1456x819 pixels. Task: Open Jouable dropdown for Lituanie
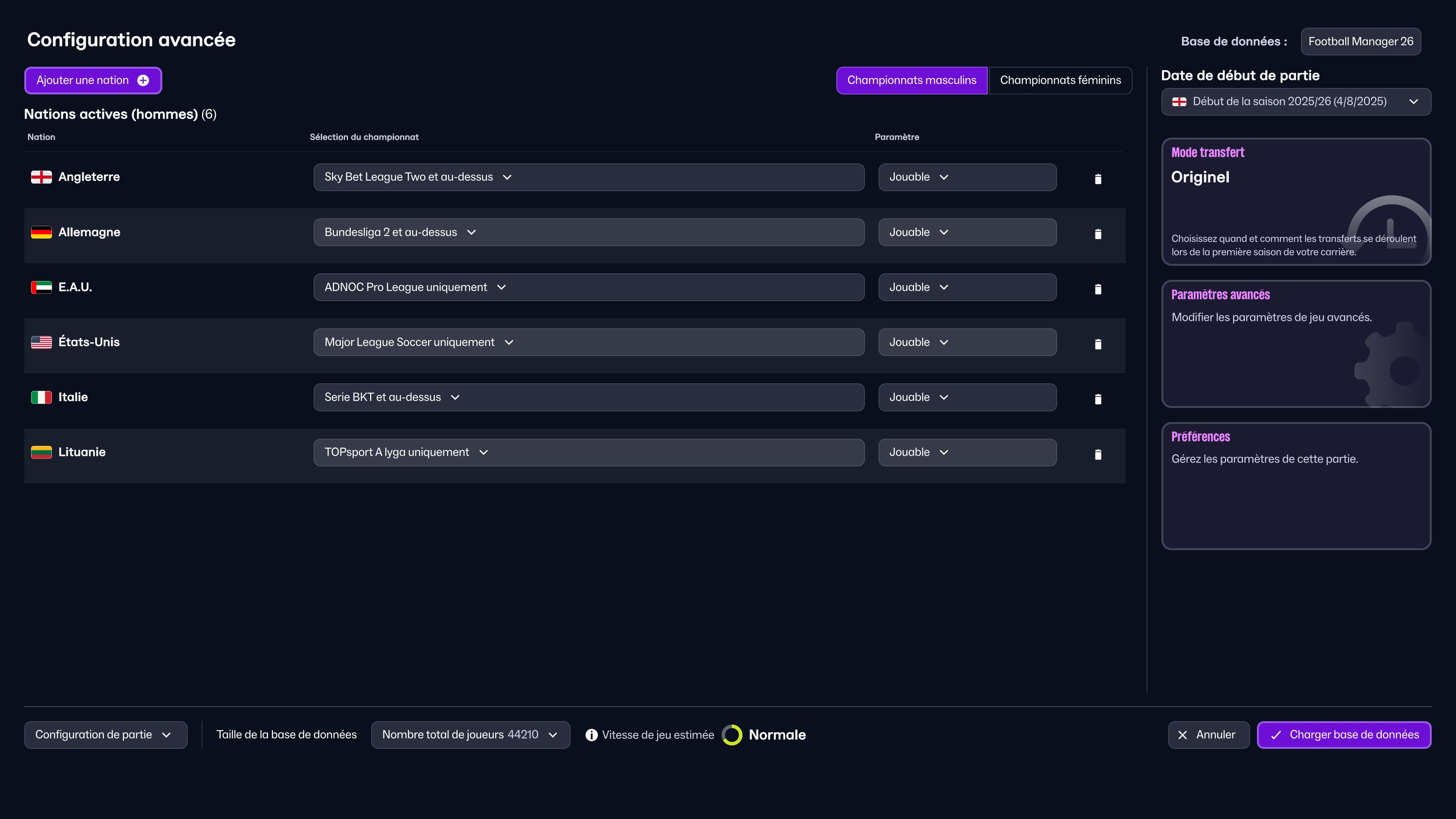(x=966, y=452)
